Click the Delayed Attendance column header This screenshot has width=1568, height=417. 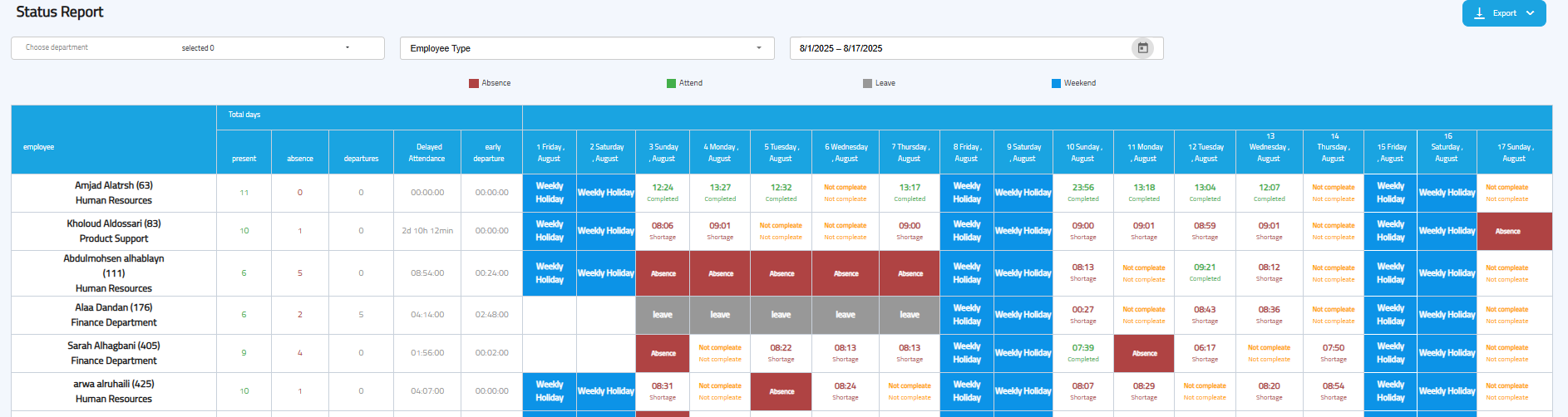(427, 152)
